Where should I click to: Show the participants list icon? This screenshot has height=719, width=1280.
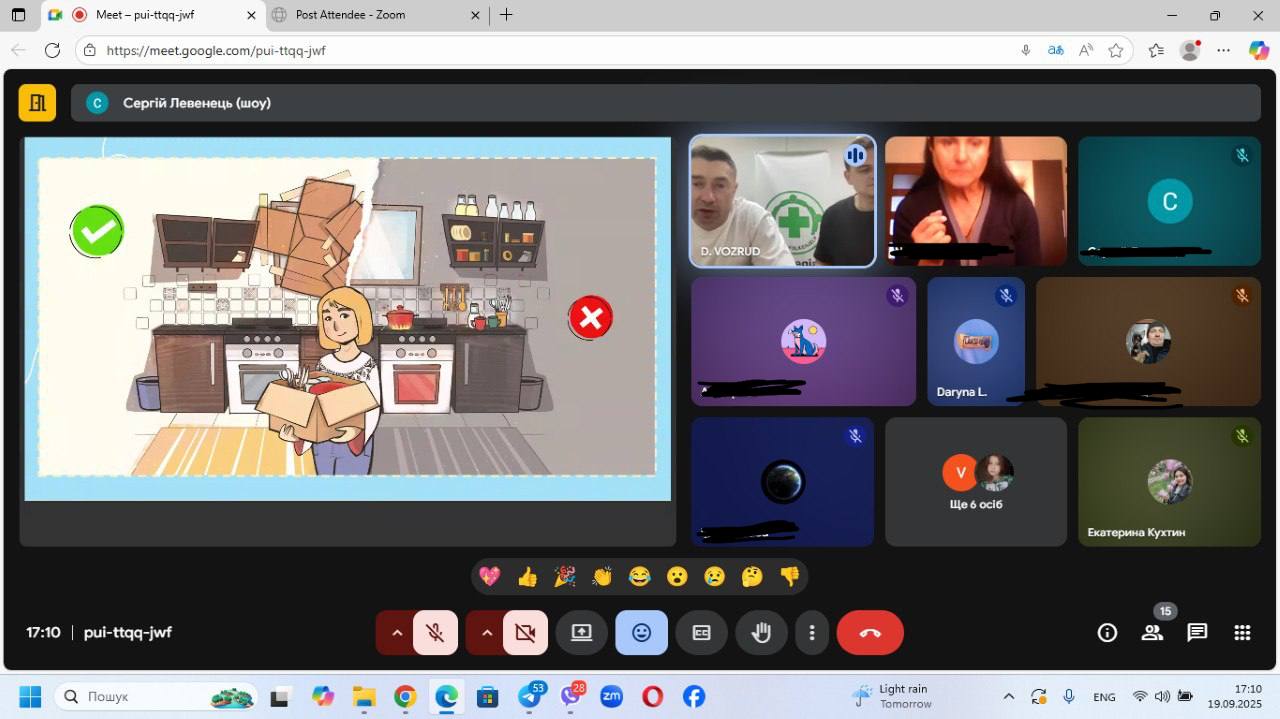(x=1152, y=632)
